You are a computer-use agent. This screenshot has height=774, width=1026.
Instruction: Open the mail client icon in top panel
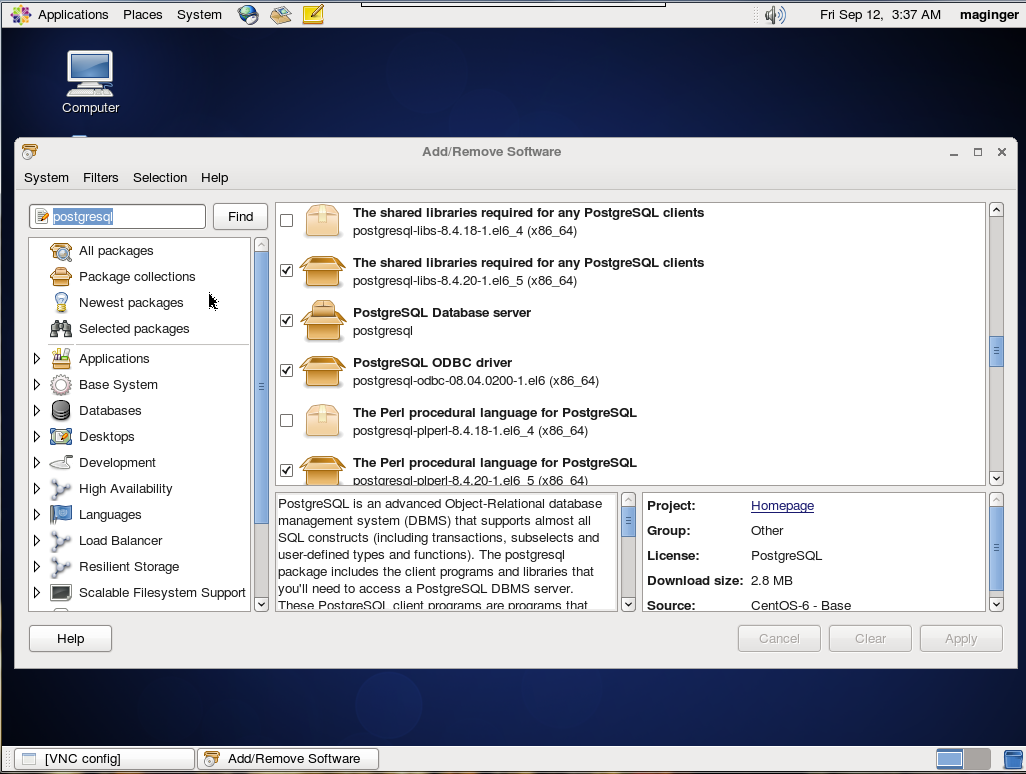pos(281,14)
